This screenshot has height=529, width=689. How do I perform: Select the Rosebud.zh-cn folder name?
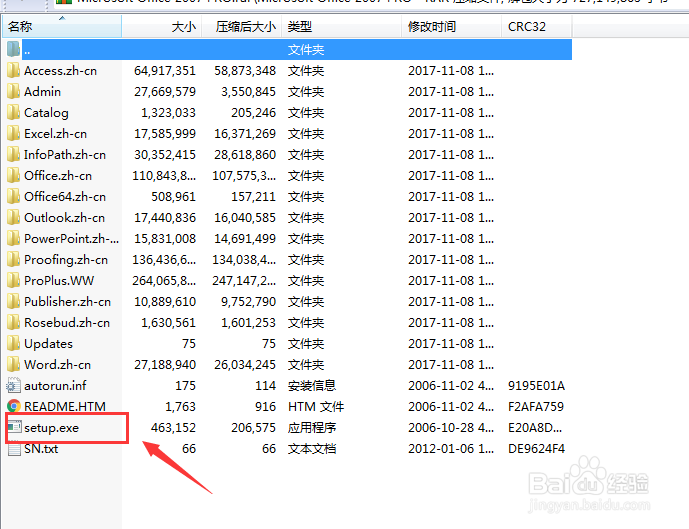tap(67, 323)
